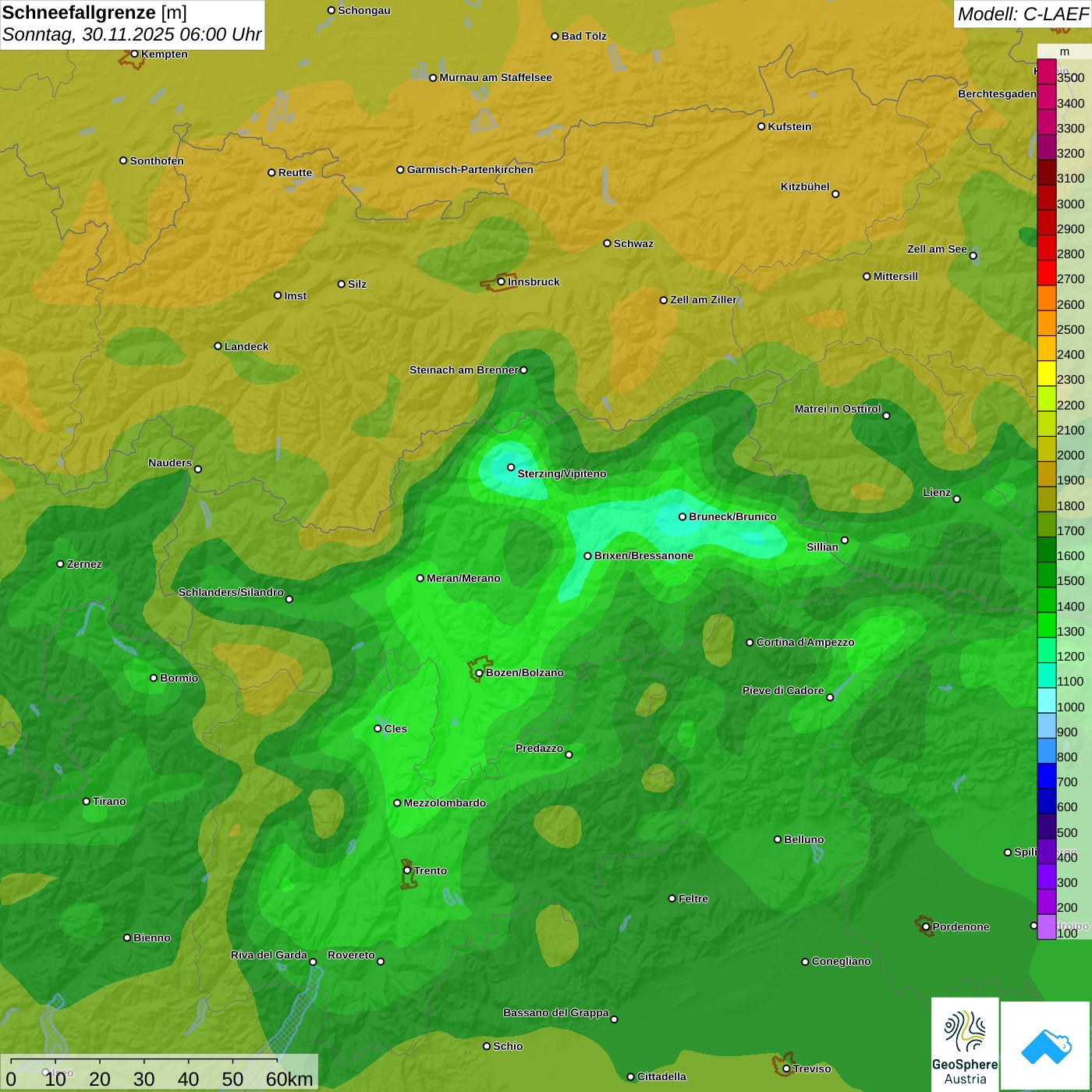The image size is (1092, 1092).
Task: Click the Mittersill city label
Action: 895,276
